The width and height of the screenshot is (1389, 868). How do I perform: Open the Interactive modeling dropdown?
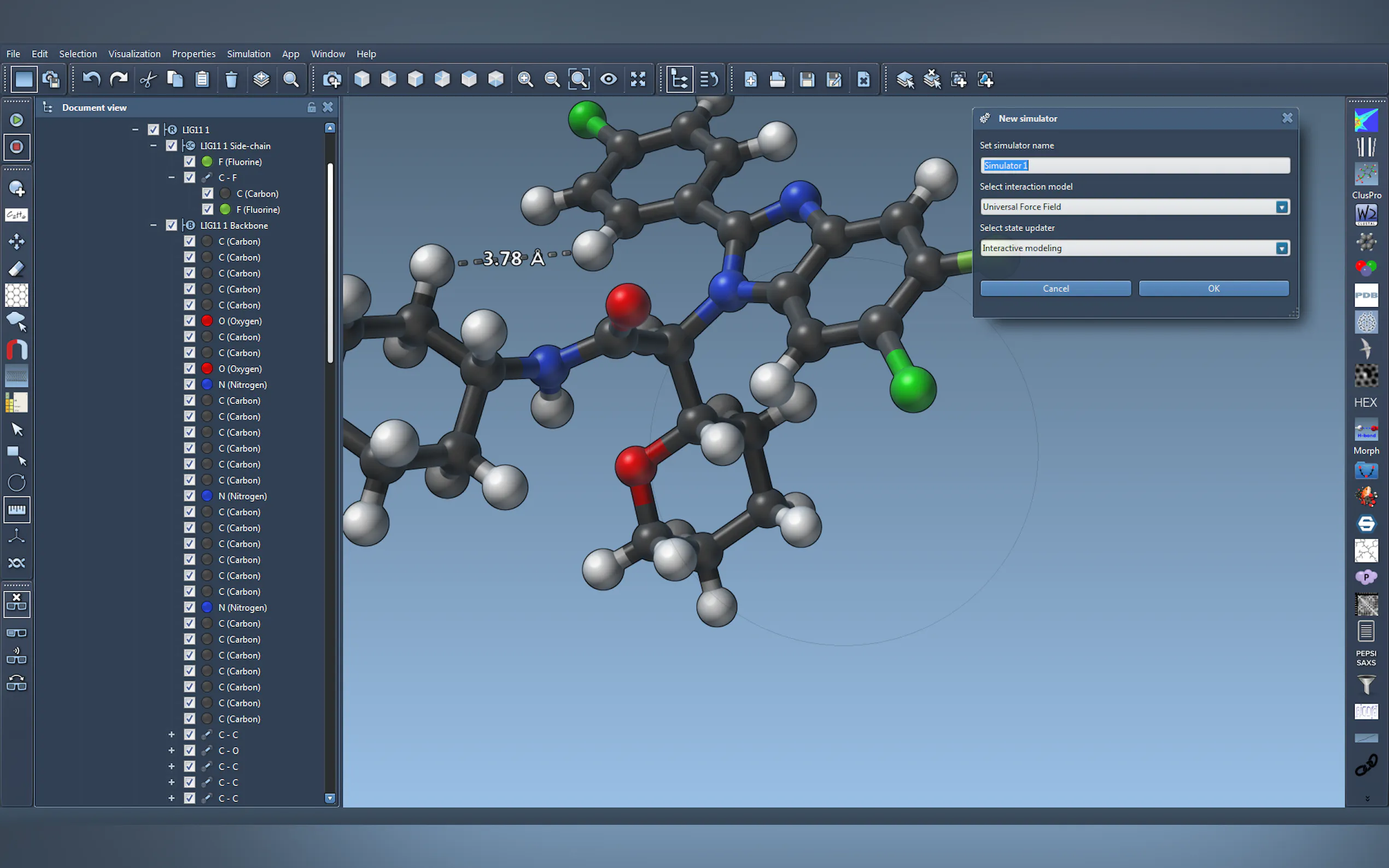[x=1281, y=249]
